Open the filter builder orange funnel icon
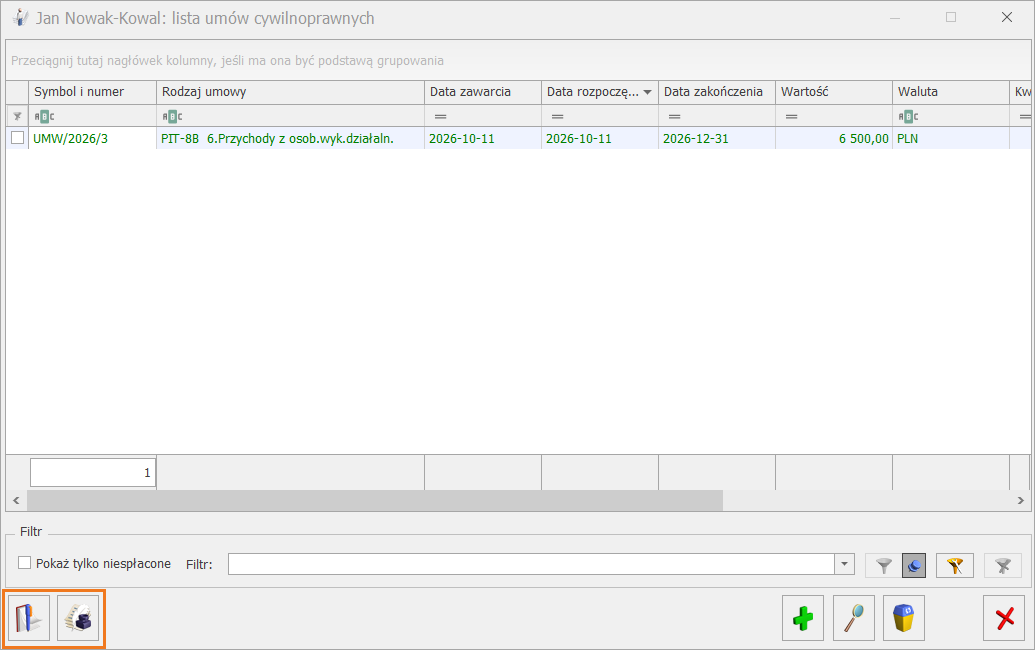This screenshot has width=1035, height=650. click(x=955, y=566)
